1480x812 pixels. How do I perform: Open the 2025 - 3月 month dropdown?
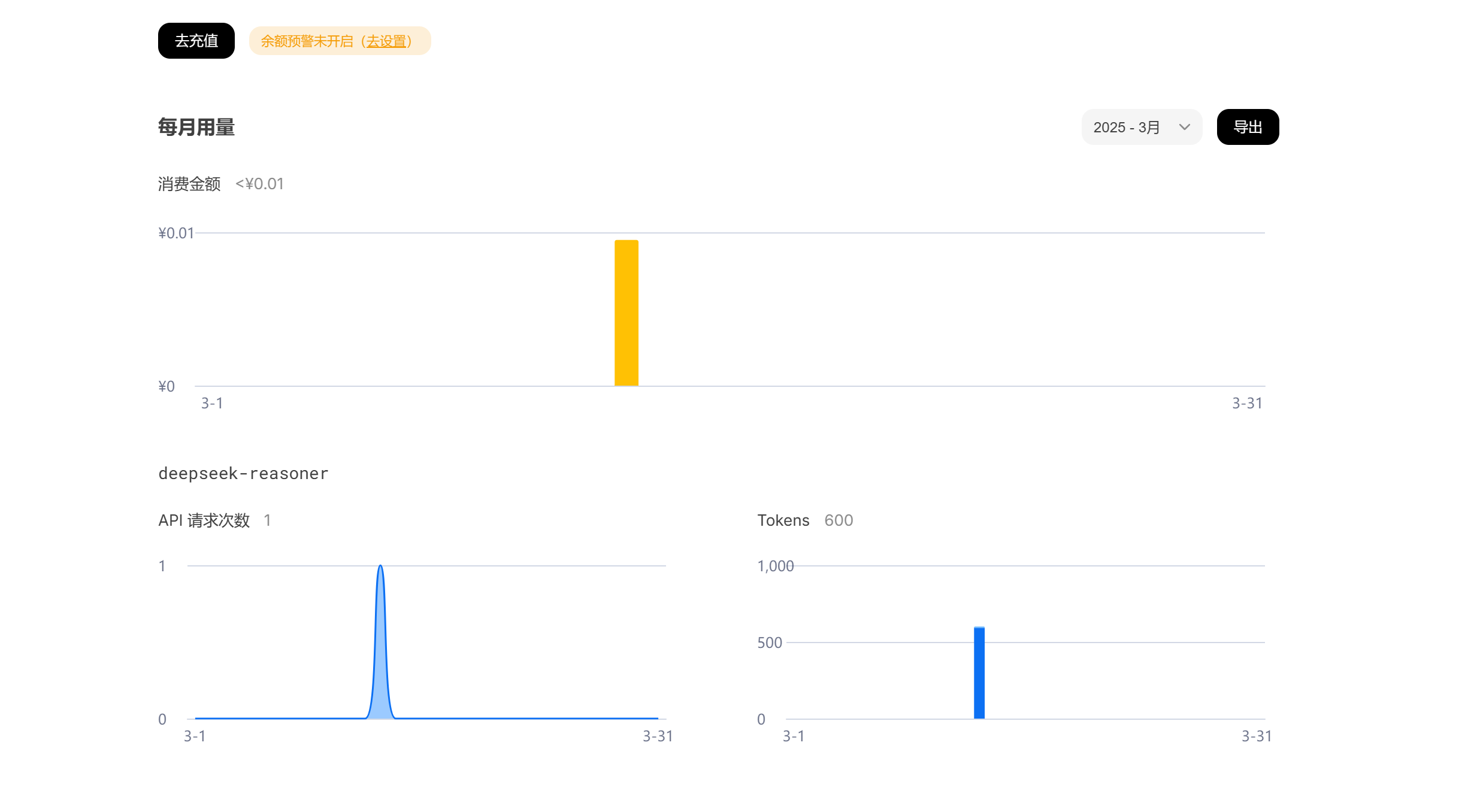pos(1126,127)
